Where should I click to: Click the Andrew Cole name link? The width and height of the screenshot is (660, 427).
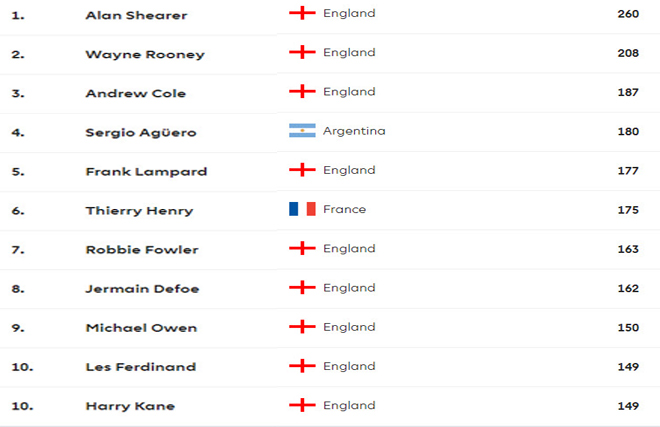136,93
